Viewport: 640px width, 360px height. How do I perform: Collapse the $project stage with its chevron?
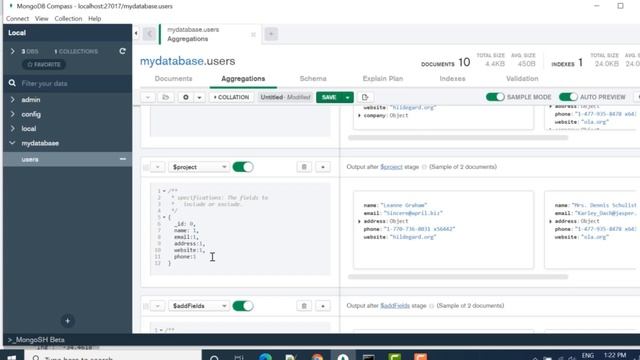[158, 167]
